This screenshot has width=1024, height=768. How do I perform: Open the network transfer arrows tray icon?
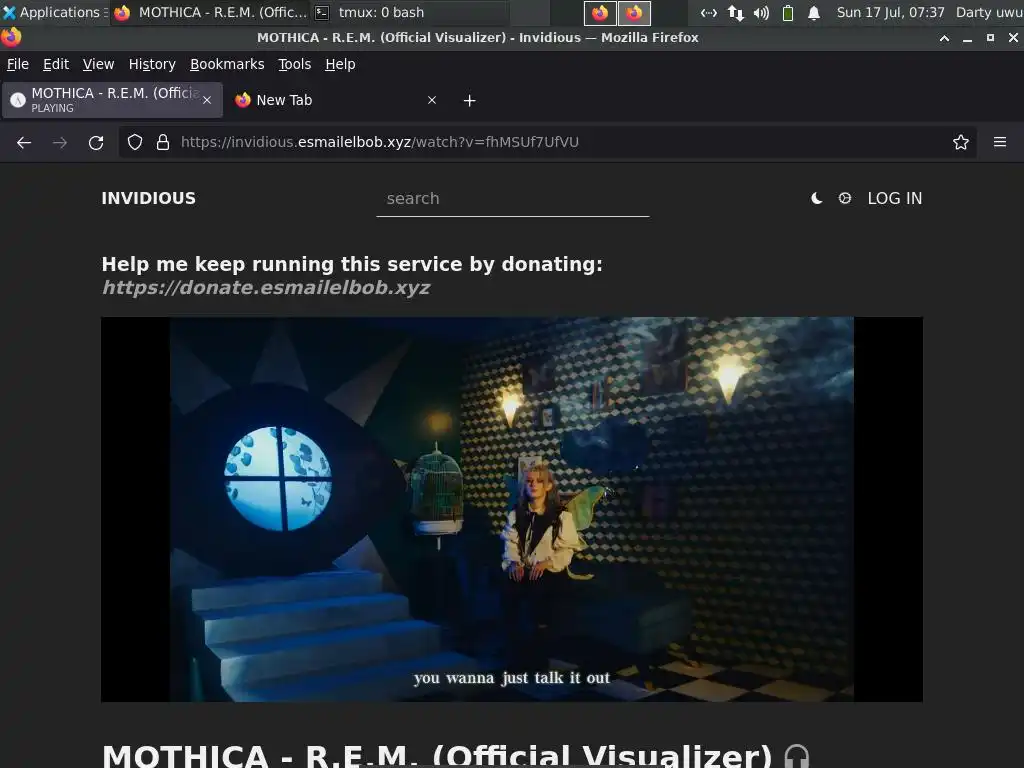coord(736,12)
